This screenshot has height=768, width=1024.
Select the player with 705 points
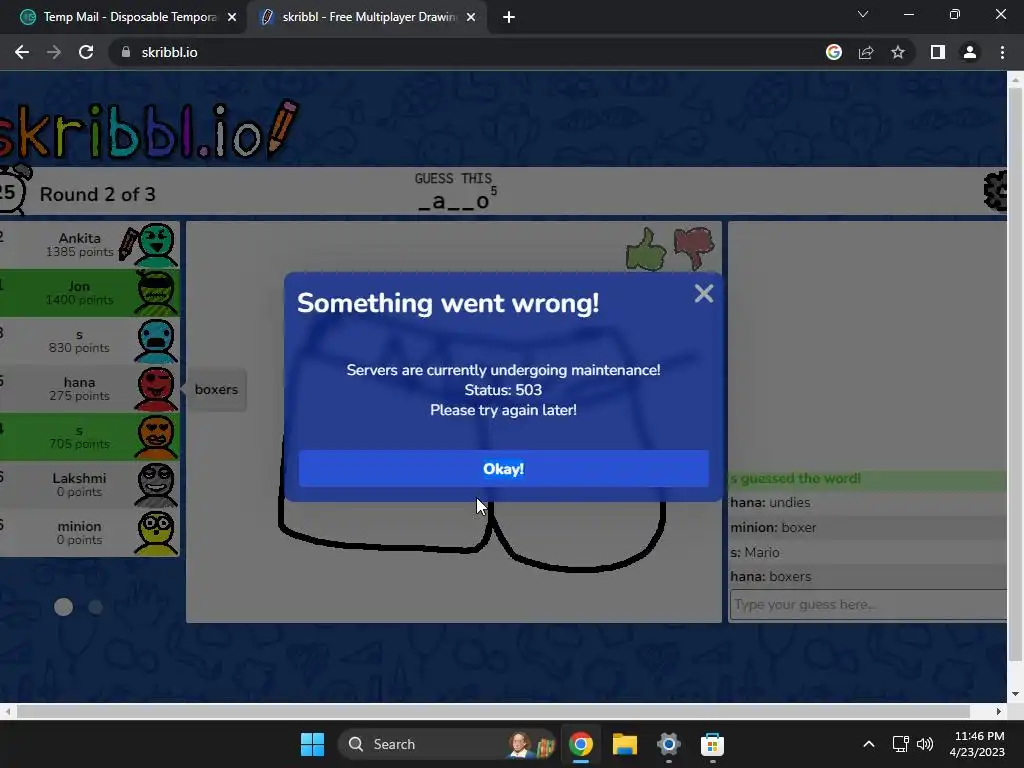coord(89,437)
